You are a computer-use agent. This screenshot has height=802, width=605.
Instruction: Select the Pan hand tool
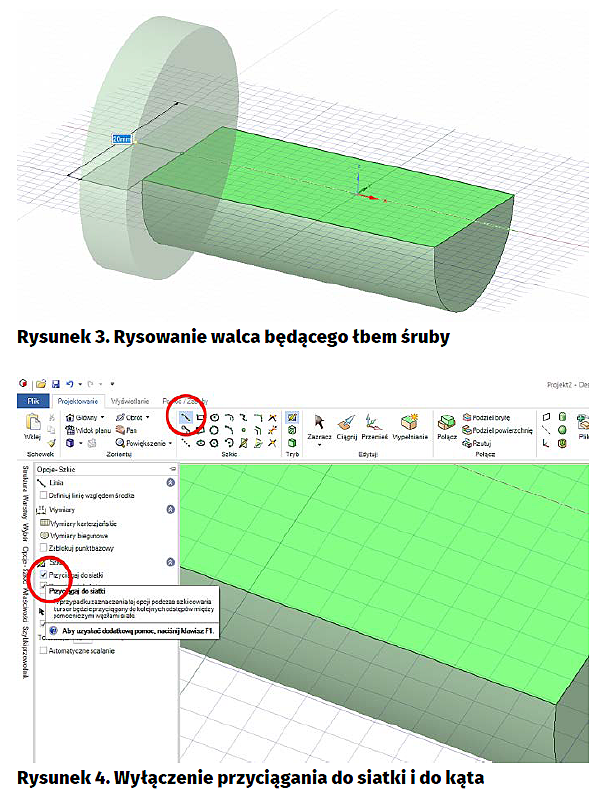coord(126,428)
